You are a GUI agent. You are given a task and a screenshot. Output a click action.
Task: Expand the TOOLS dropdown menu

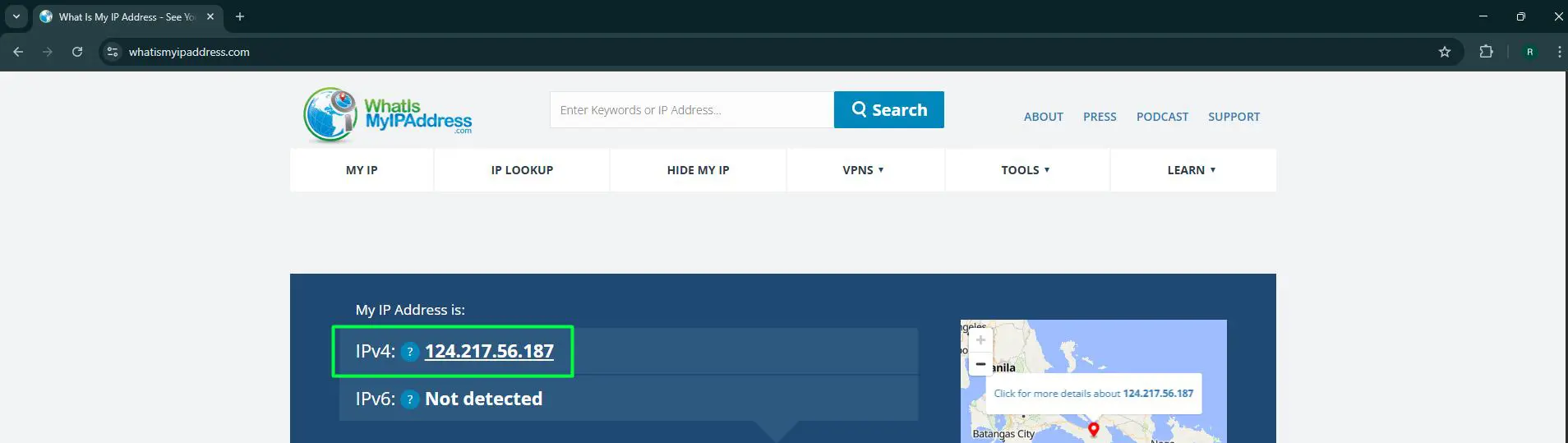(1026, 170)
